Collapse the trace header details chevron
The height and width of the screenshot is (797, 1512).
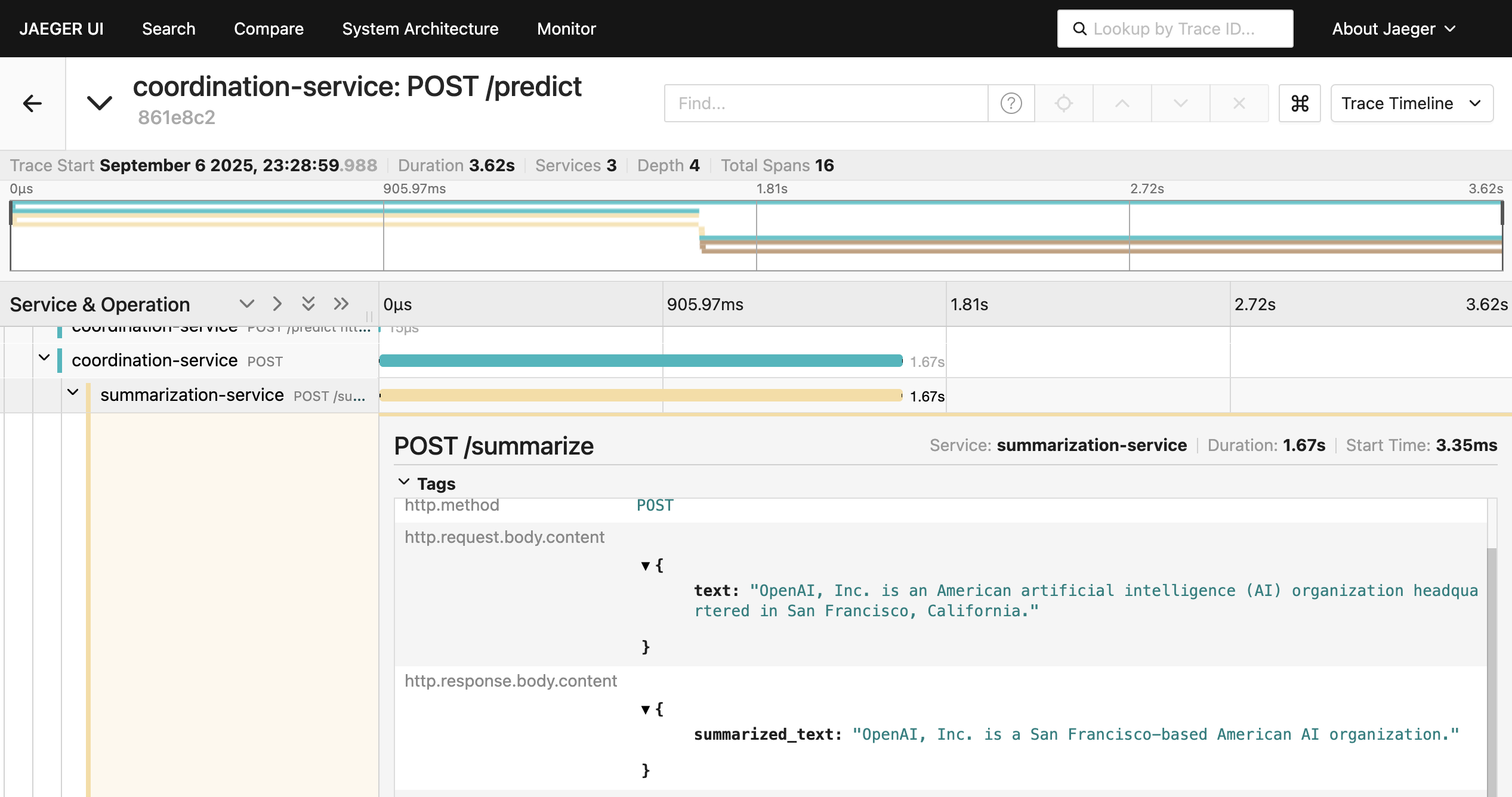click(x=99, y=103)
